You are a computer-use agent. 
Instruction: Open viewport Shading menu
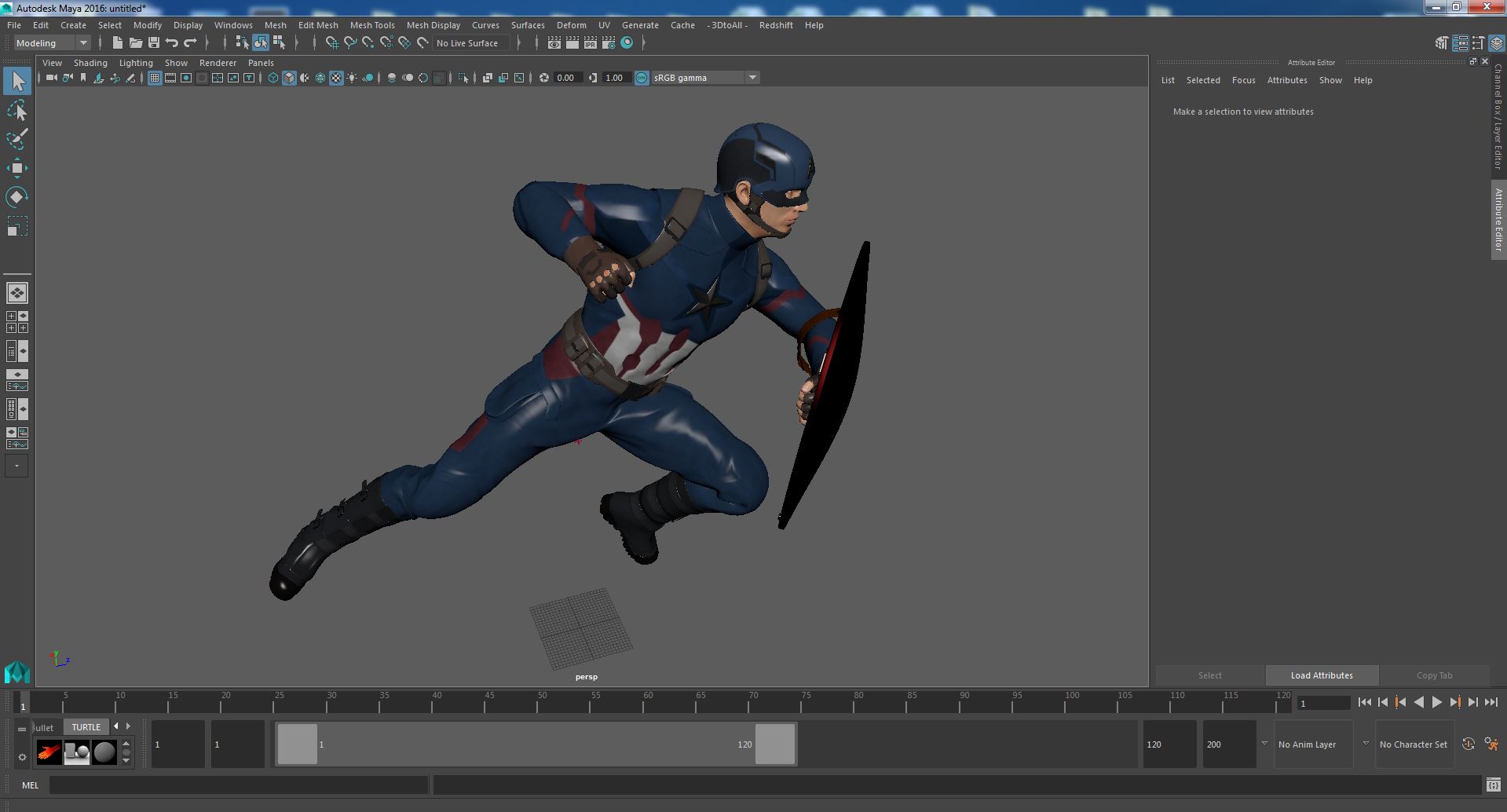click(90, 63)
